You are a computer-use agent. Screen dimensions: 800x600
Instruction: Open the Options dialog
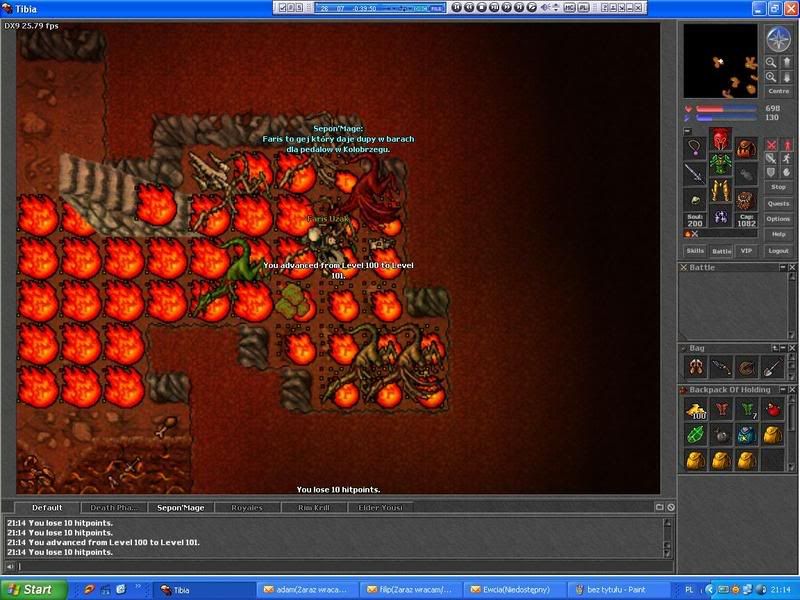779,219
